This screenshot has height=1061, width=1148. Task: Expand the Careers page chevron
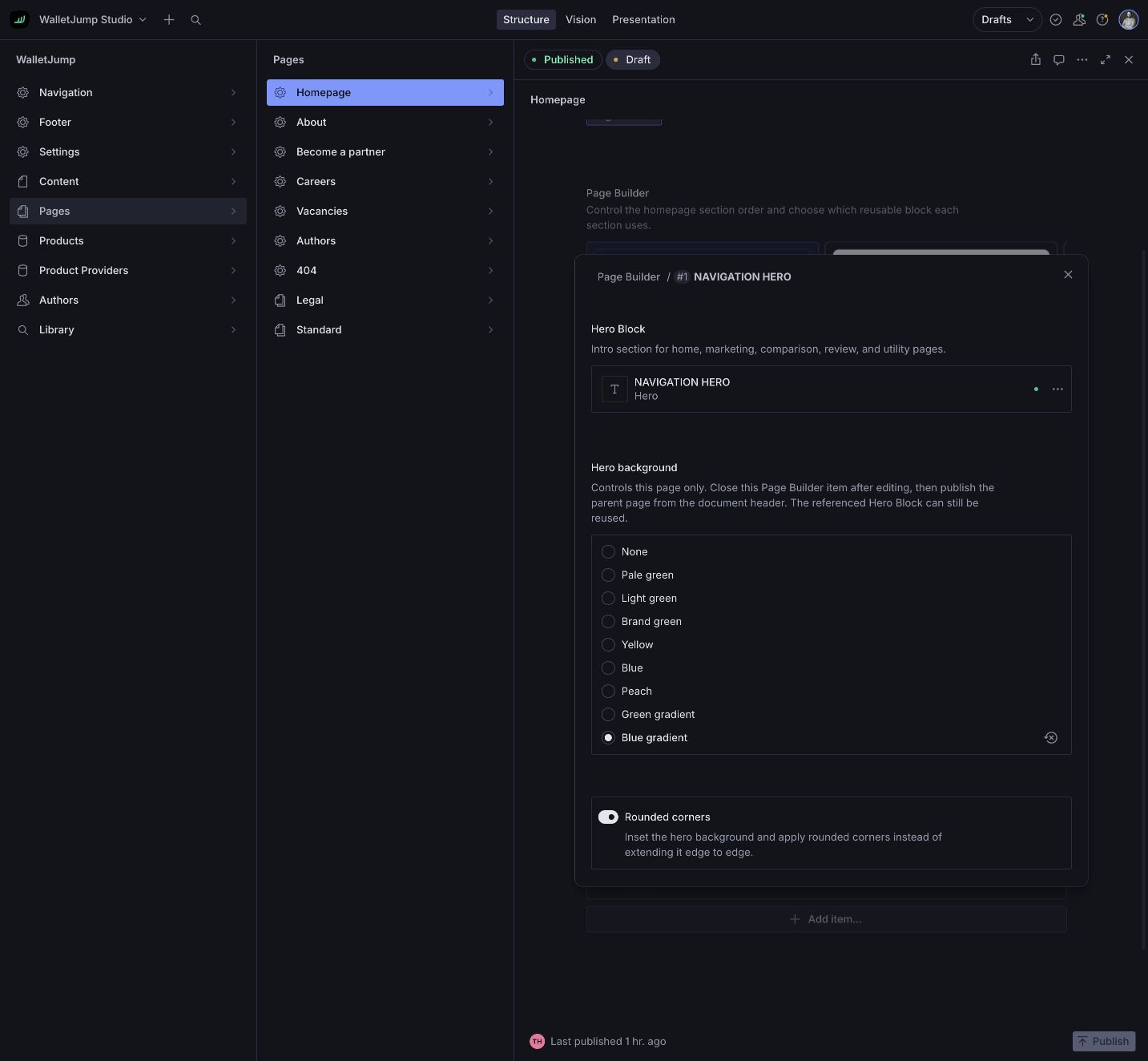tap(490, 181)
